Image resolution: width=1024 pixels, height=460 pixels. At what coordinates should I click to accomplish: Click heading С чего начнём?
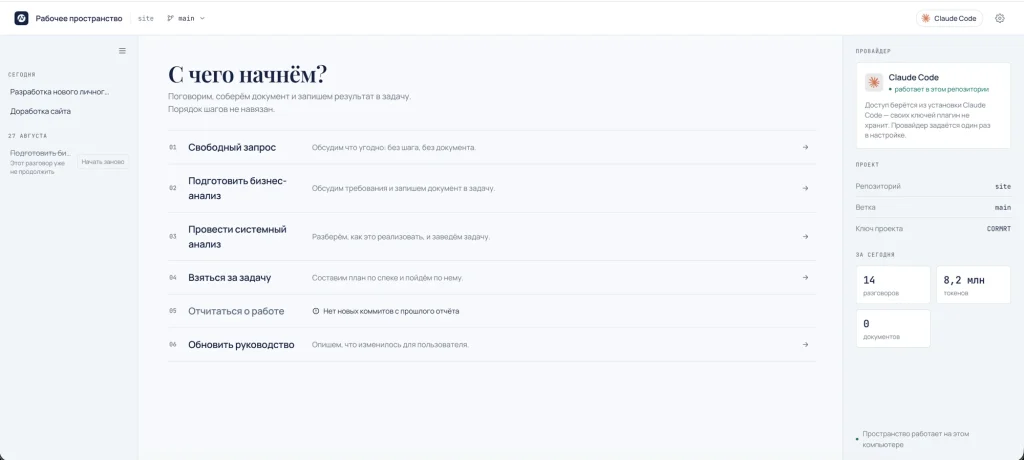(x=247, y=74)
